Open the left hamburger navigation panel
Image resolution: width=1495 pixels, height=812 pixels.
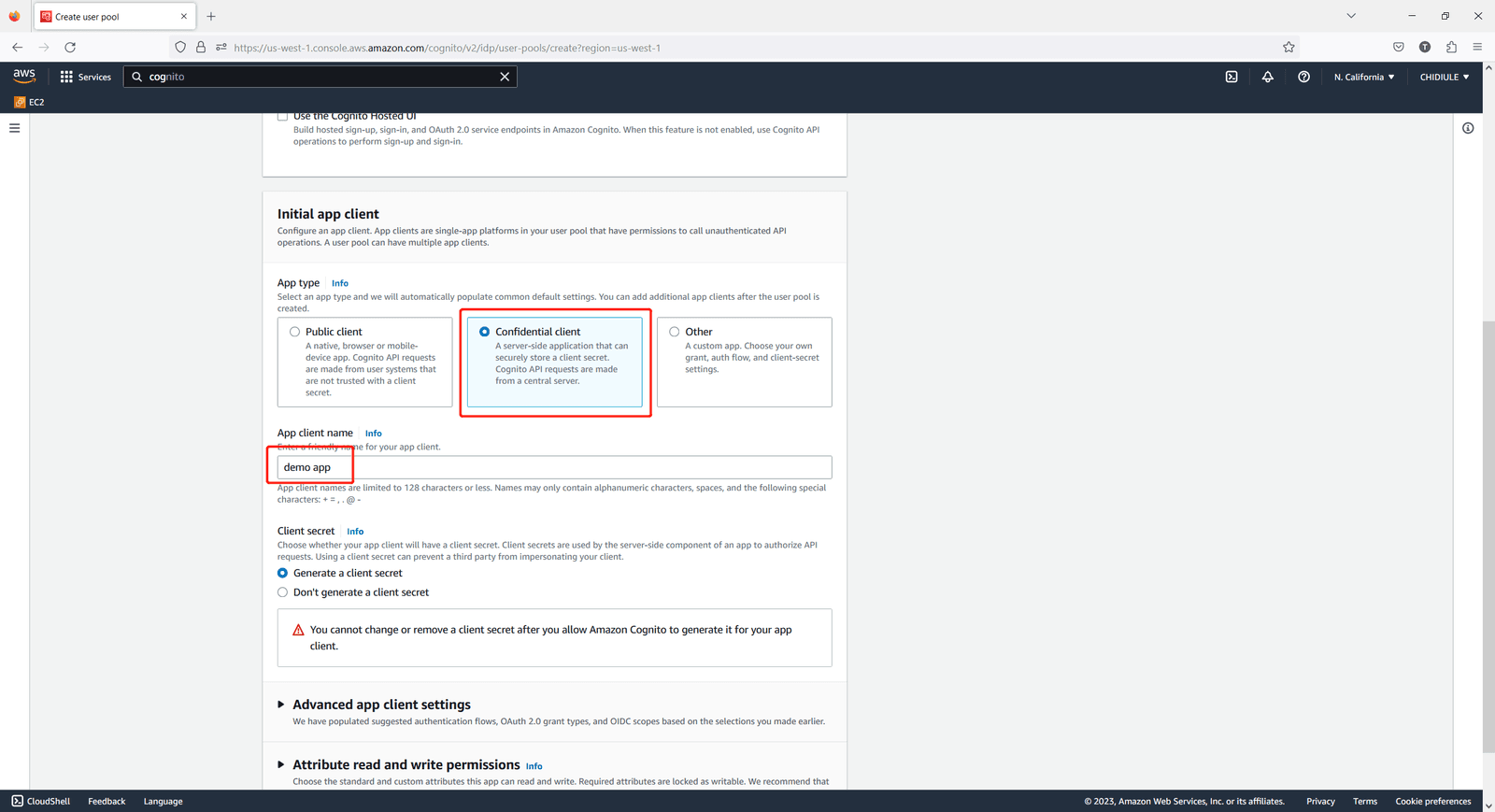[x=14, y=128]
